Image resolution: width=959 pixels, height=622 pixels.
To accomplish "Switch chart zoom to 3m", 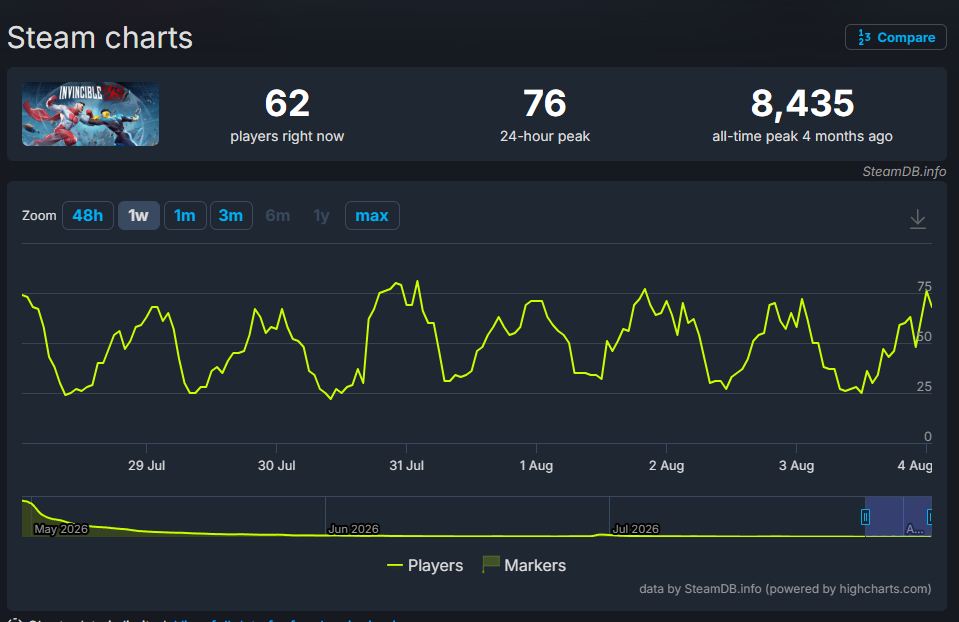I will (231, 216).
